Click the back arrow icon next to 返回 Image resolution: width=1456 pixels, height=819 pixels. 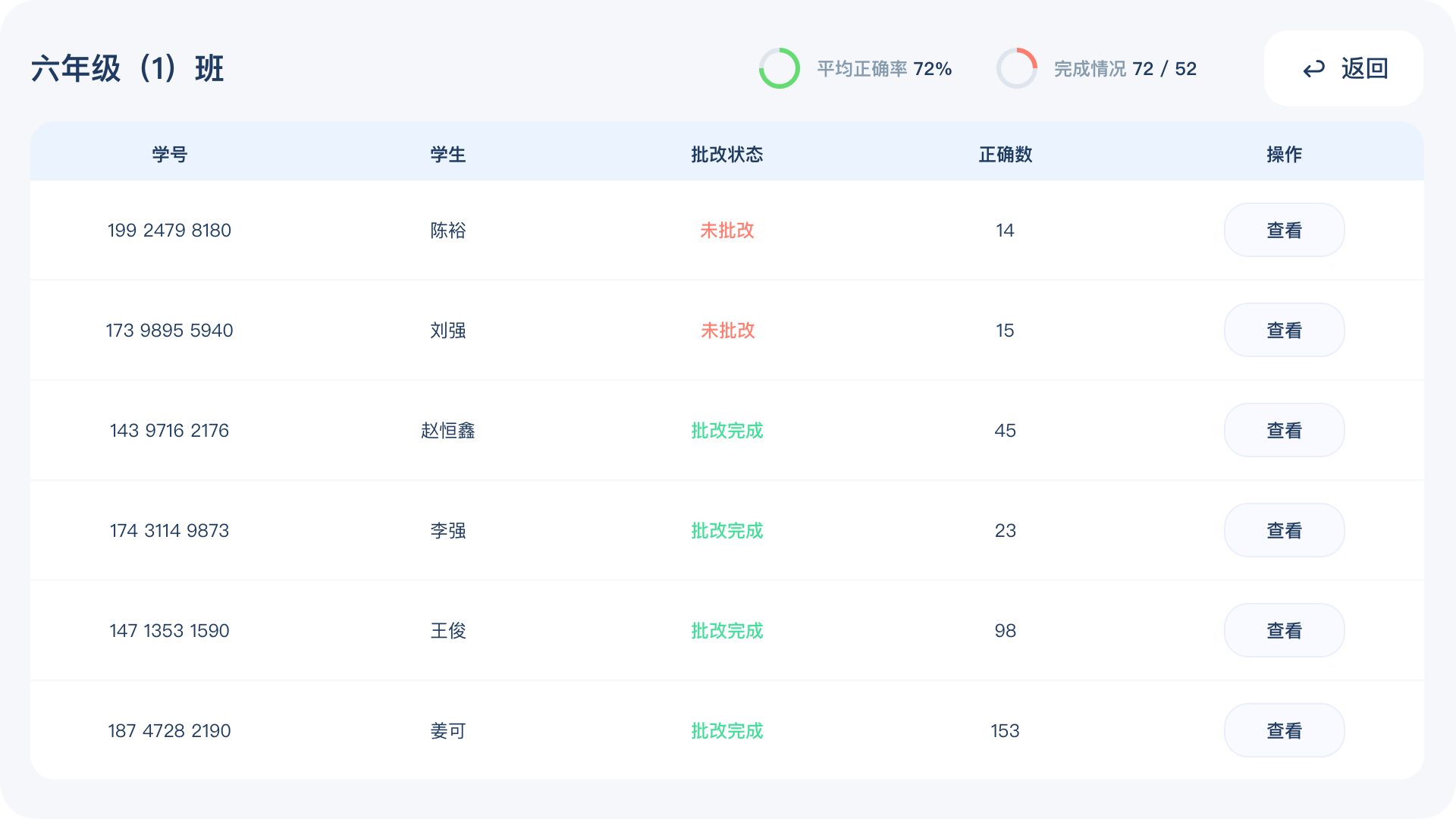(1313, 69)
